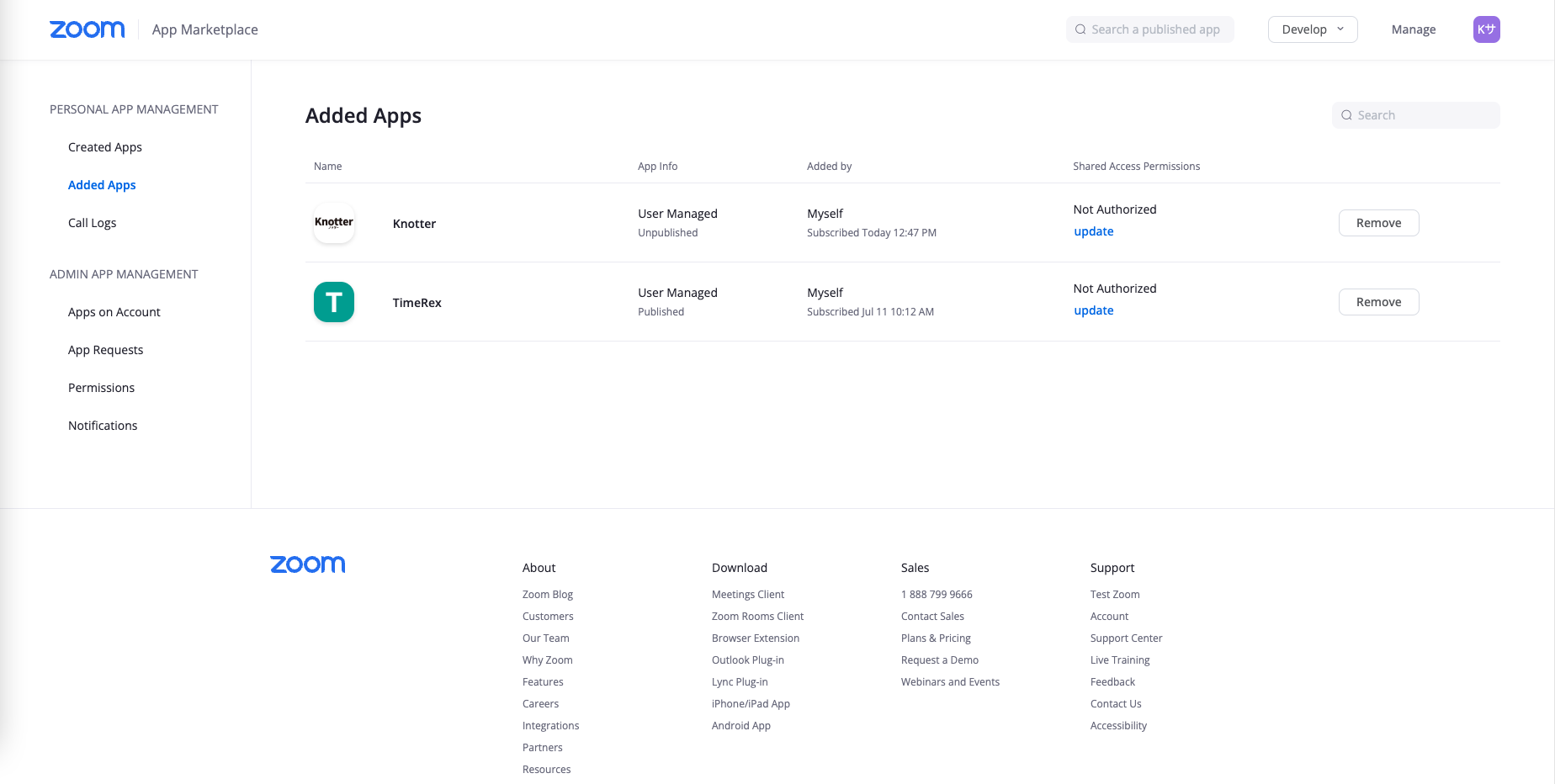This screenshot has height=784, width=1555.
Task: Click the Knotter app icon
Action: [334, 223]
